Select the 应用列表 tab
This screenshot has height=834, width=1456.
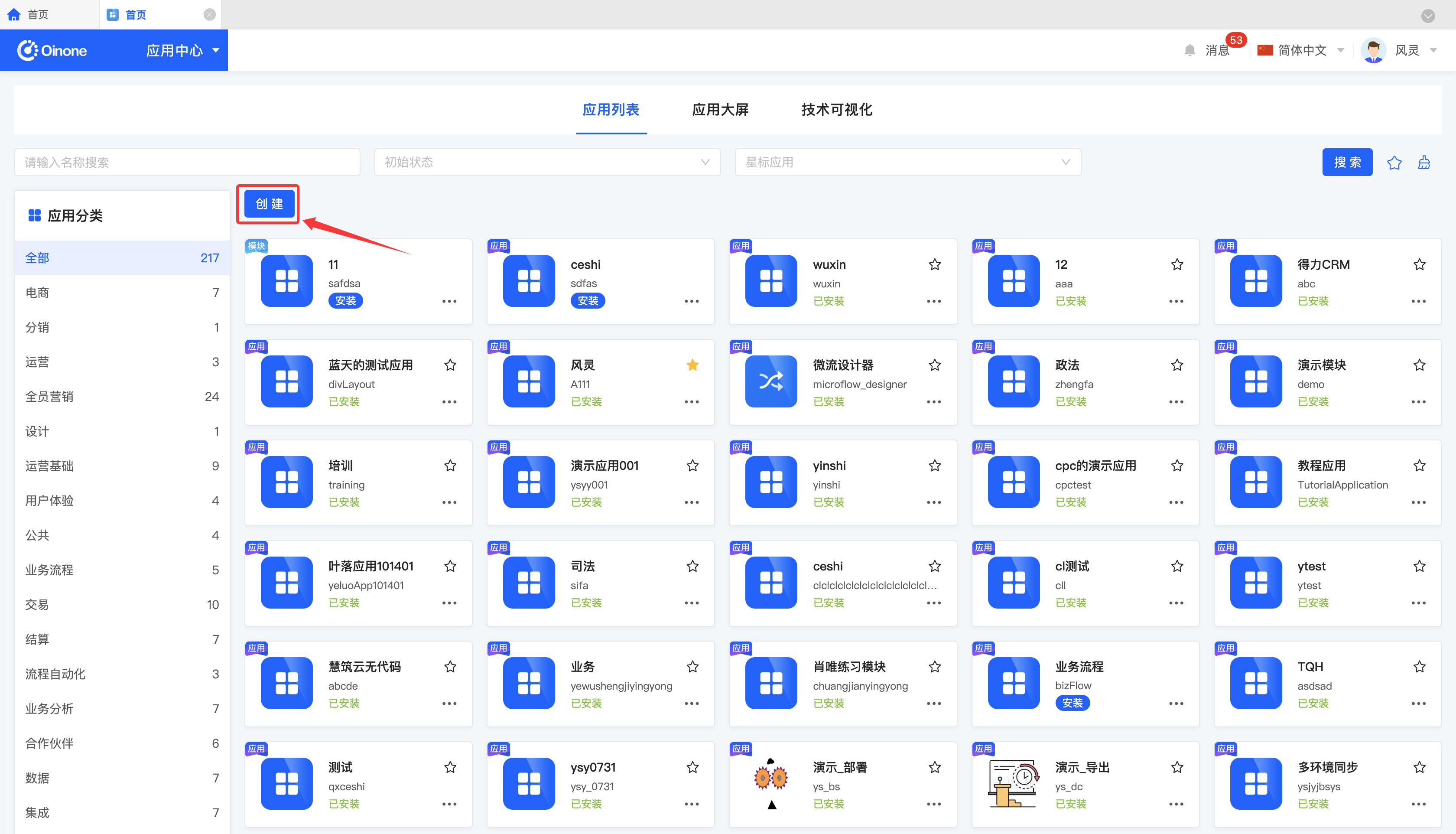[610, 109]
